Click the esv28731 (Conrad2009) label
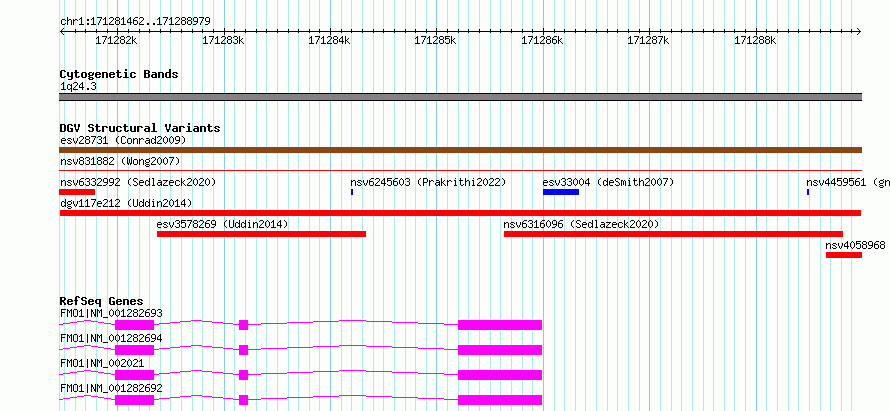890x411 pixels. coord(123,140)
